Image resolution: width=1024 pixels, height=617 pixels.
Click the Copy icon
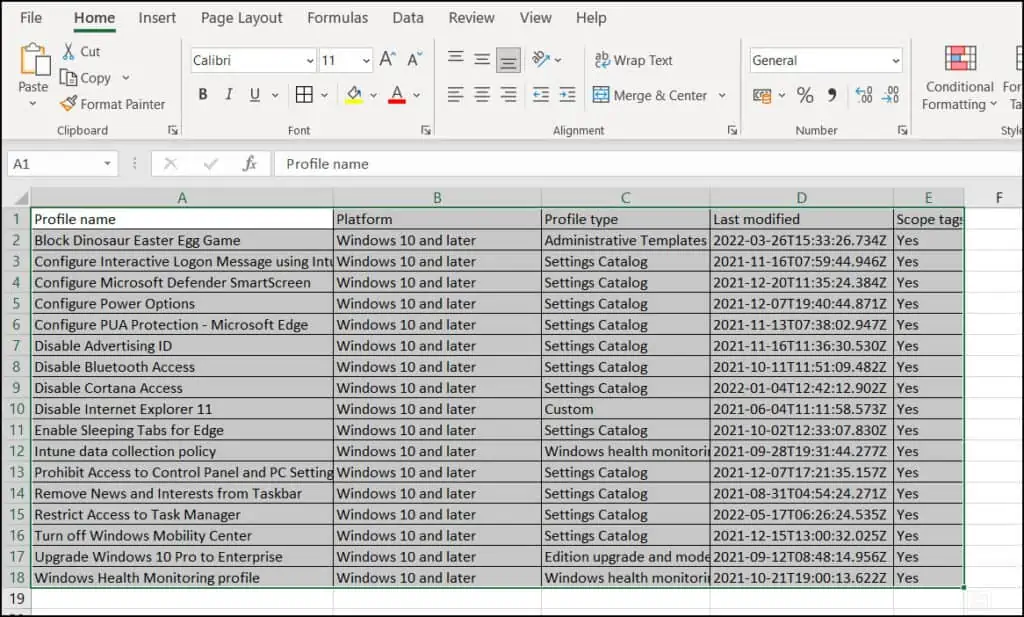(69, 78)
